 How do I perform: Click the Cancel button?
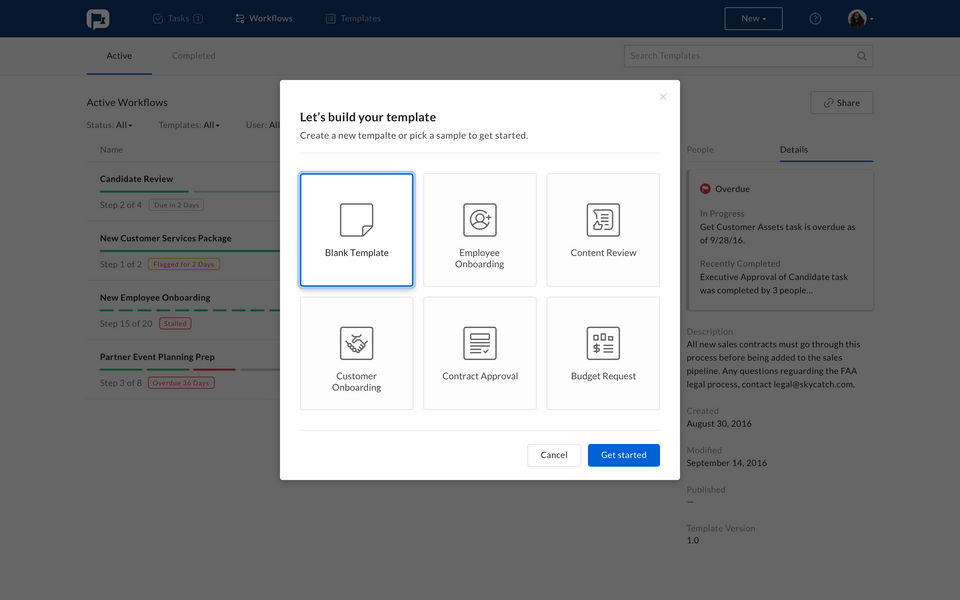(553, 455)
